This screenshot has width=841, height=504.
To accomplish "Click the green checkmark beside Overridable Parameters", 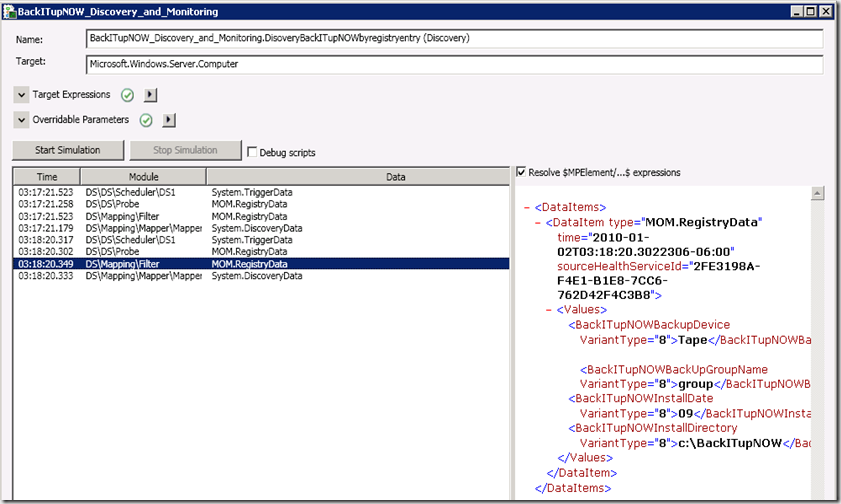I will (146, 120).
